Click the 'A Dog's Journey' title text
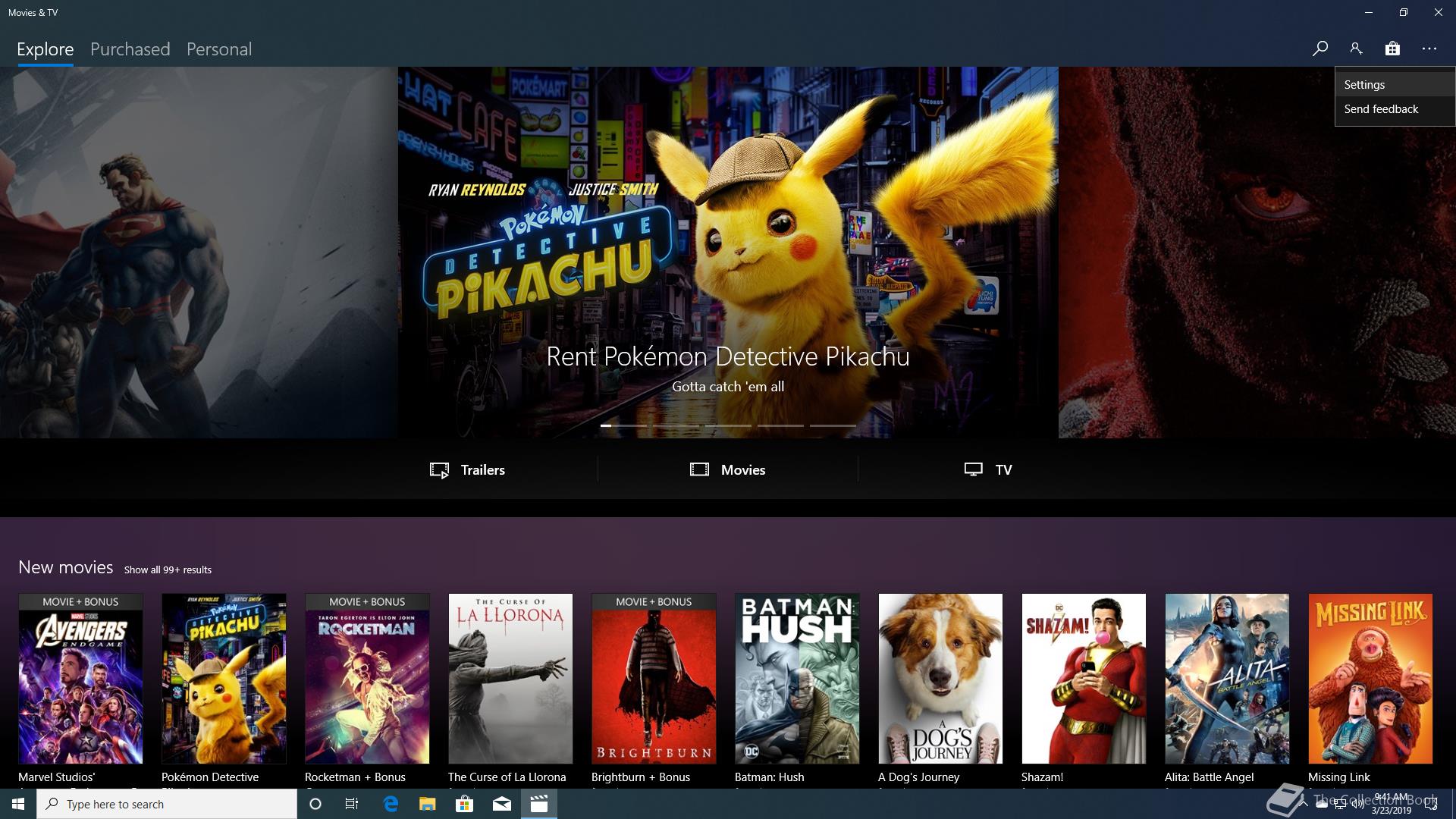 pyautogui.click(x=918, y=777)
